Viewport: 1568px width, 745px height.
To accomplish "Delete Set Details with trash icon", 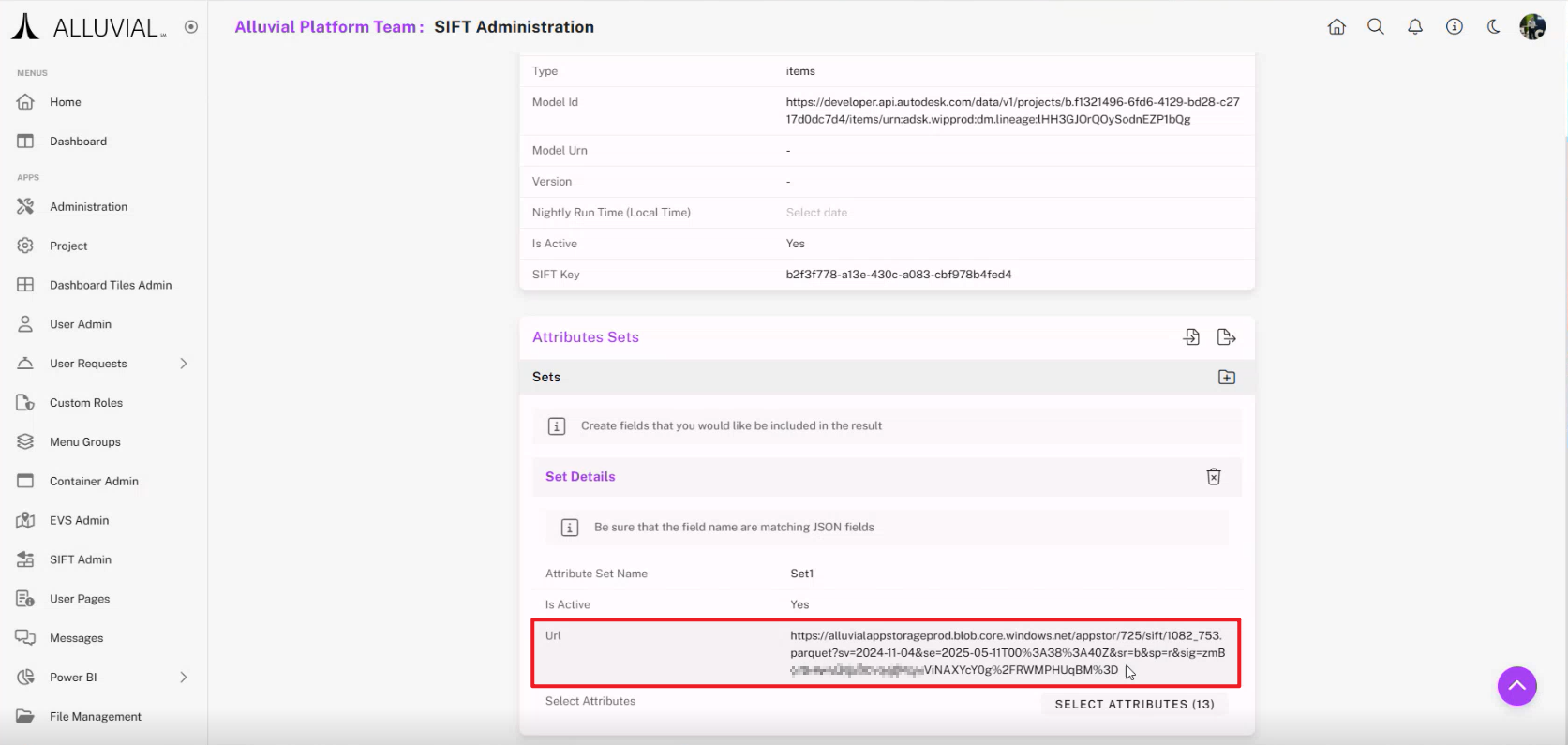I will click(1214, 477).
